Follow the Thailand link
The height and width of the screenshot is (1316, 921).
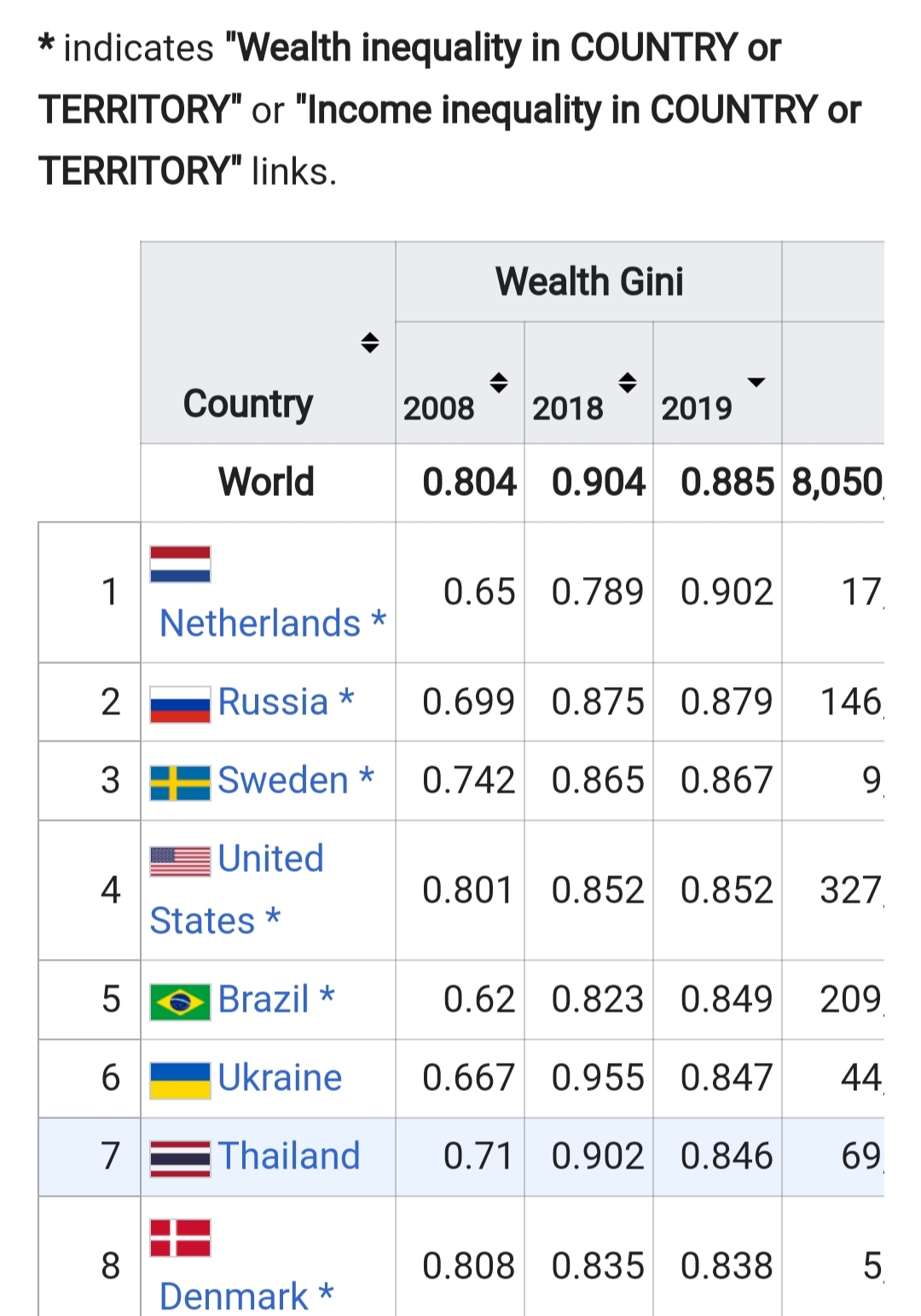click(288, 1157)
